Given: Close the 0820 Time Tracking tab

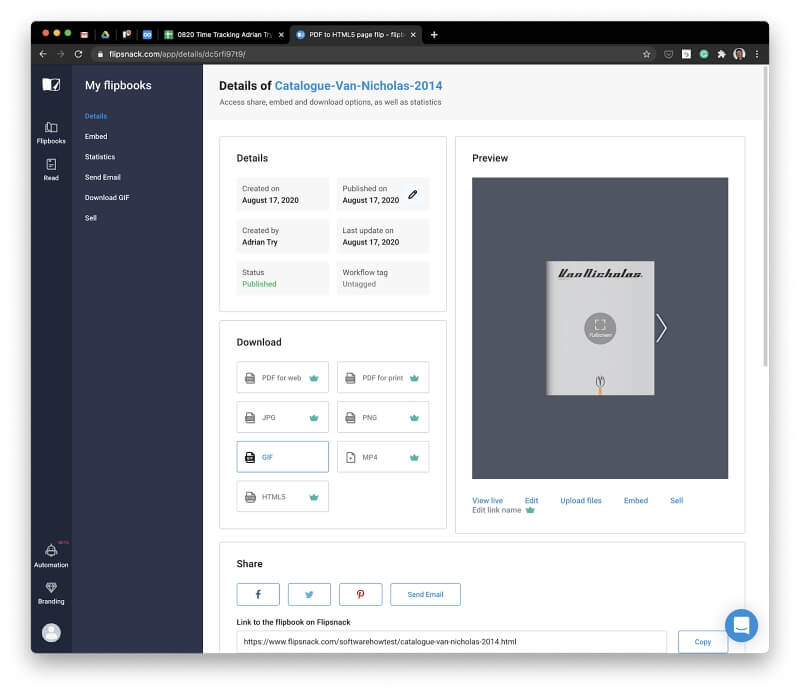Looking at the screenshot, I should coord(281,35).
